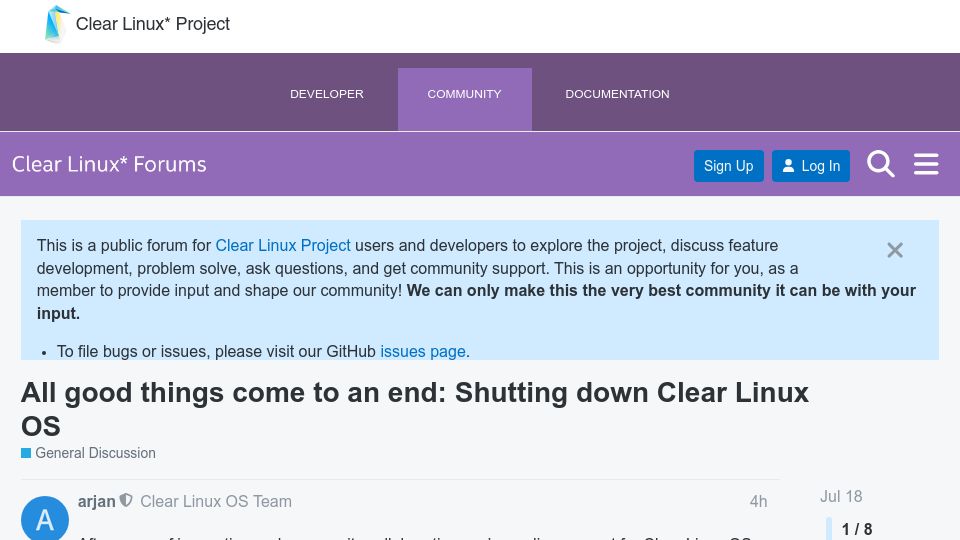Open the General Discussion category link
This screenshot has width=960, height=540.
pyautogui.click(x=96, y=453)
